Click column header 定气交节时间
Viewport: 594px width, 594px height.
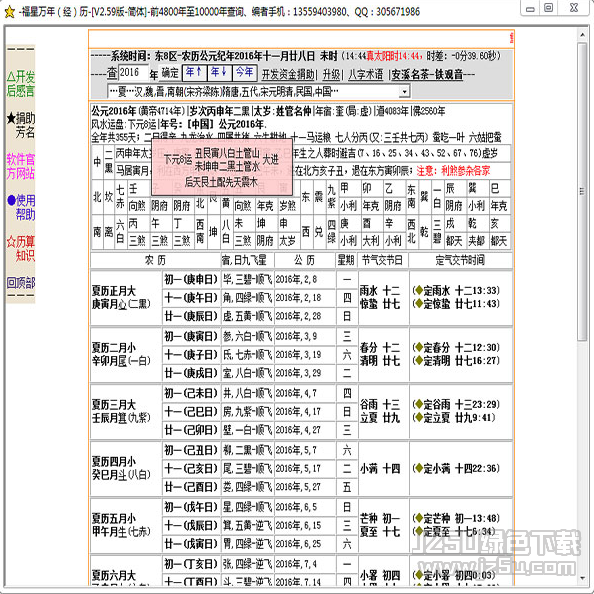point(460,260)
